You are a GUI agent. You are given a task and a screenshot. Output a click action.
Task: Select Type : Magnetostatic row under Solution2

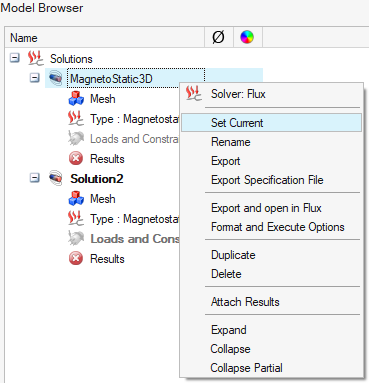135,219
